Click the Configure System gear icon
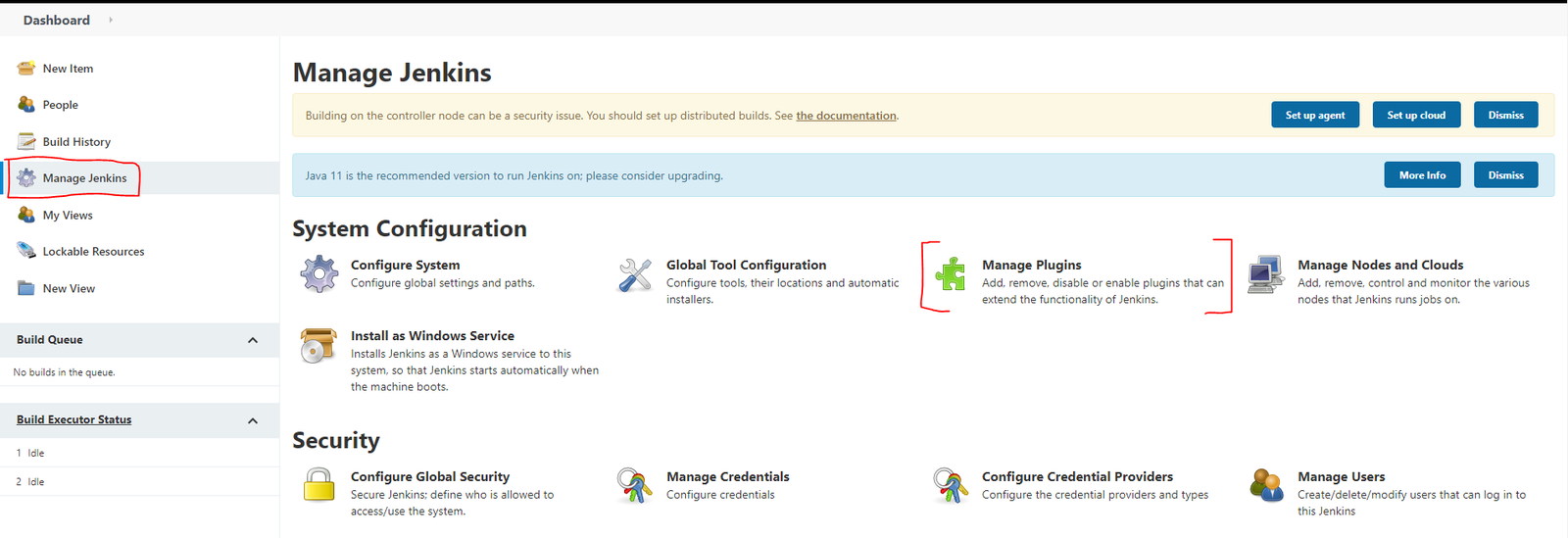 pyautogui.click(x=318, y=273)
